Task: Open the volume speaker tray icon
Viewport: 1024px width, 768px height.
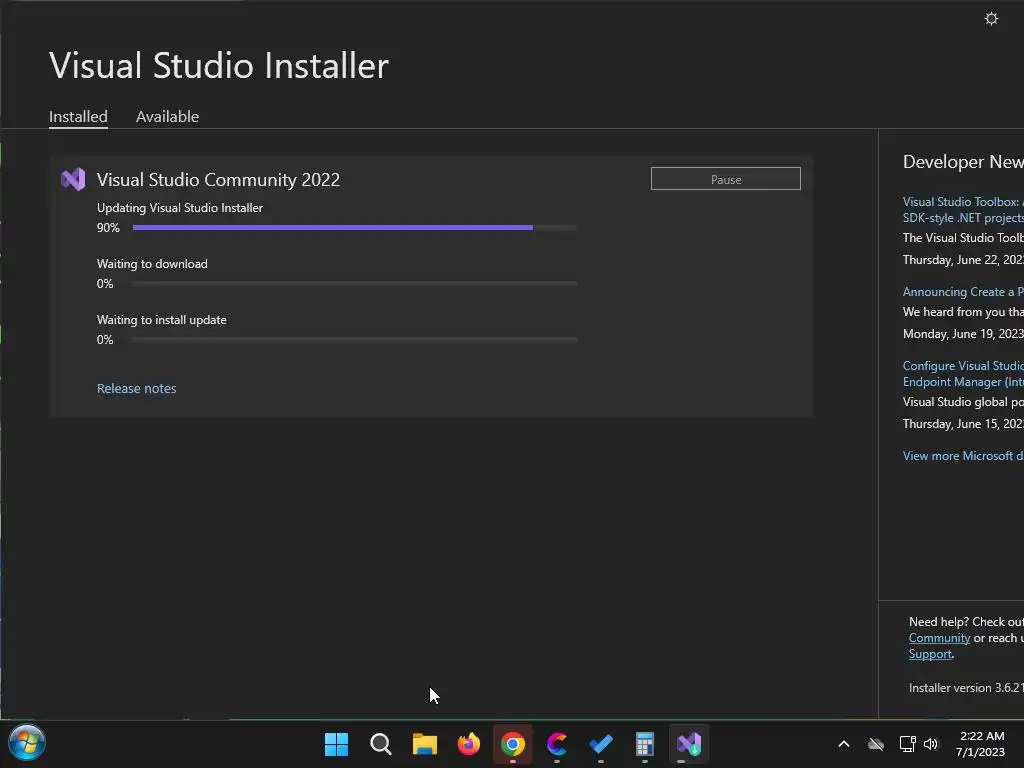Action: [x=931, y=744]
